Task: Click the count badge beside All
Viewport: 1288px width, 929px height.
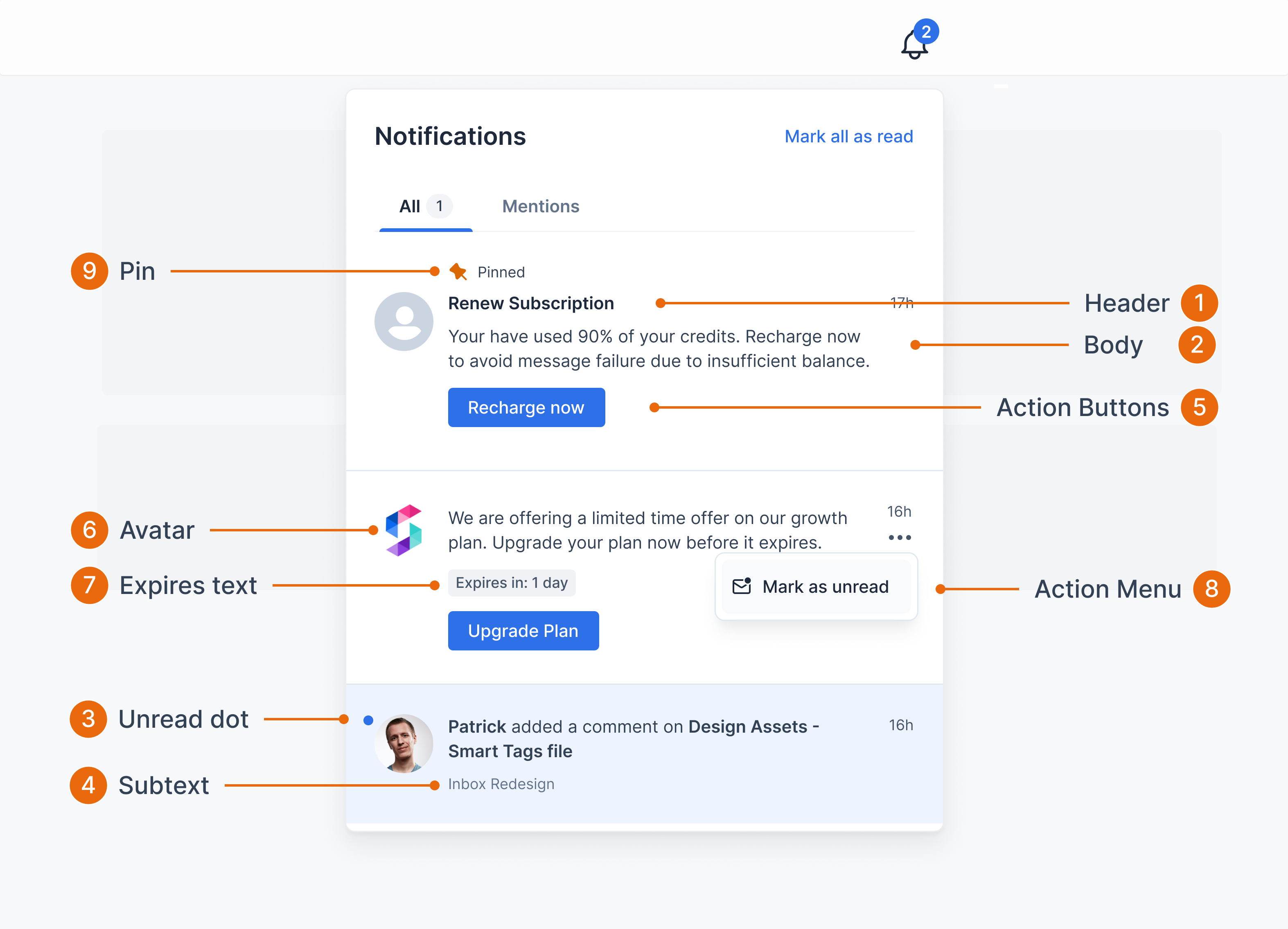Action: [x=439, y=206]
